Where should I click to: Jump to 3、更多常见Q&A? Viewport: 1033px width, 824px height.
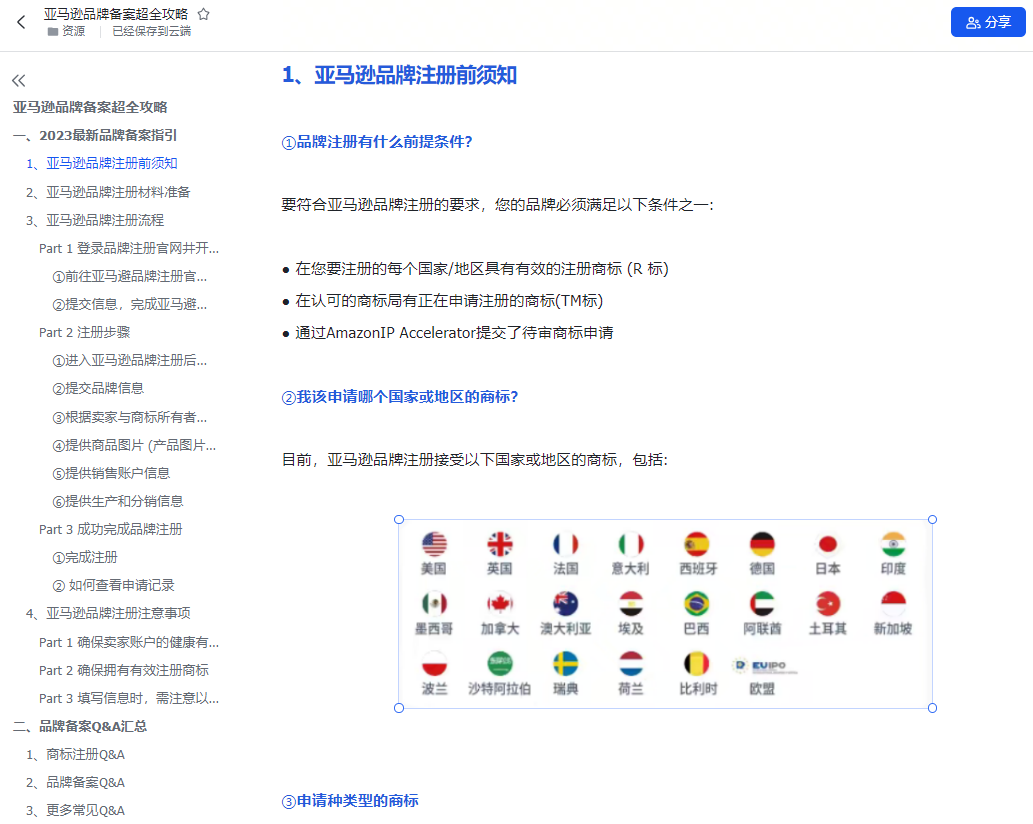tap(75, 810)
